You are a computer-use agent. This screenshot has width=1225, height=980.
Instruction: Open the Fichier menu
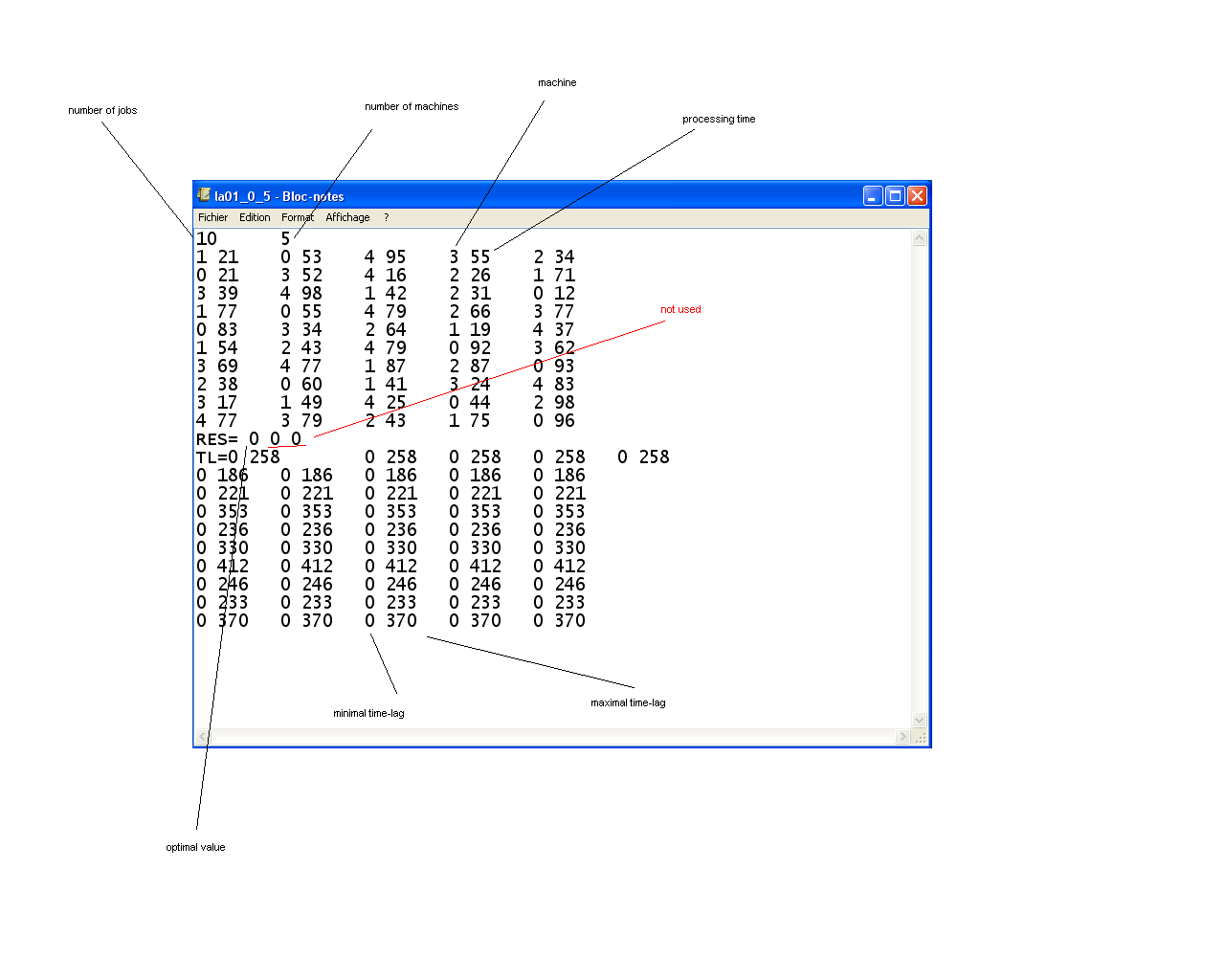click(212, 217)
